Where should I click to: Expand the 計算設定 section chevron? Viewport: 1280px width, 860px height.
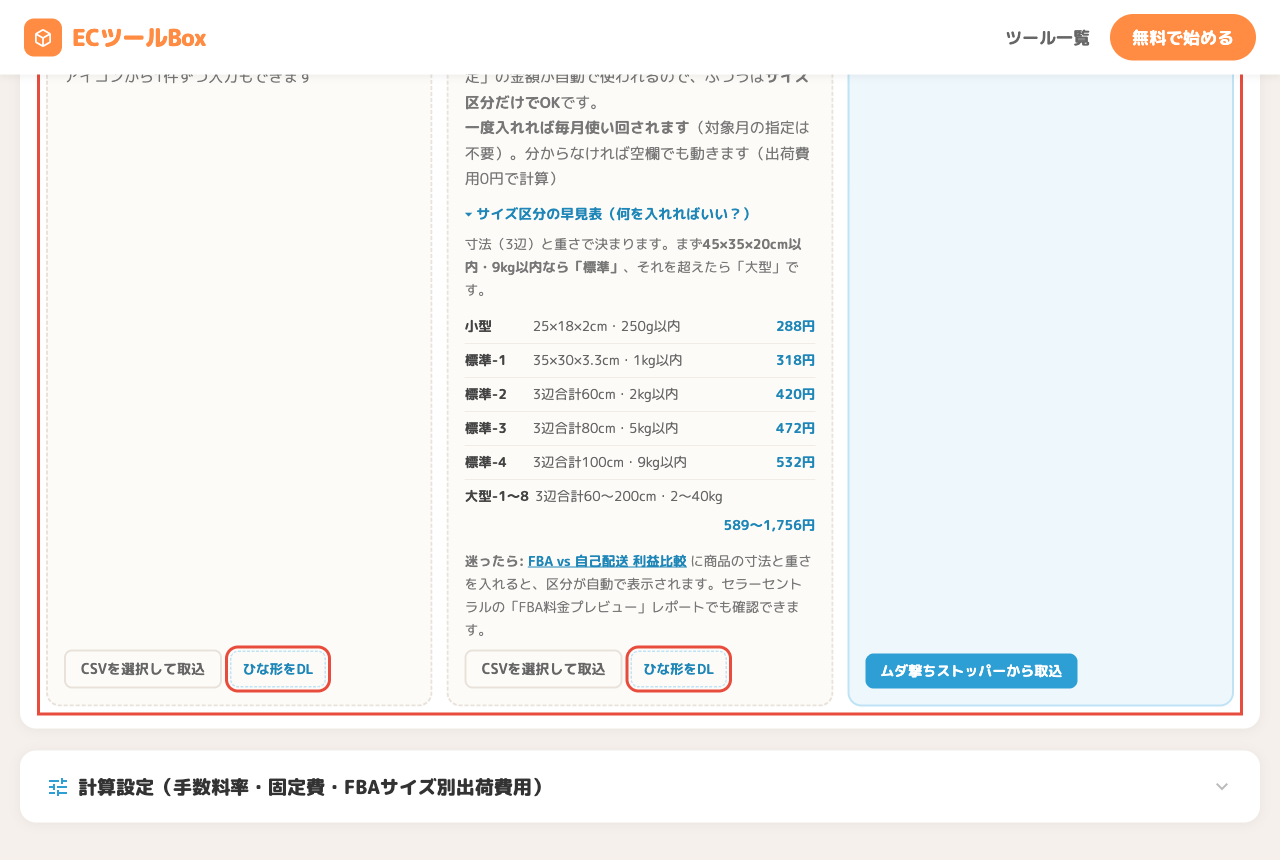1221,787
